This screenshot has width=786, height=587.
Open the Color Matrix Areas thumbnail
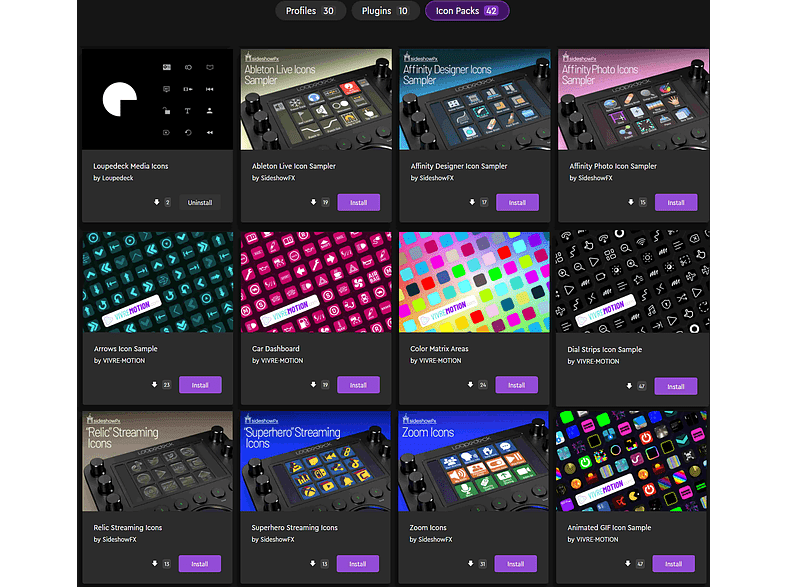pos(475,281)
